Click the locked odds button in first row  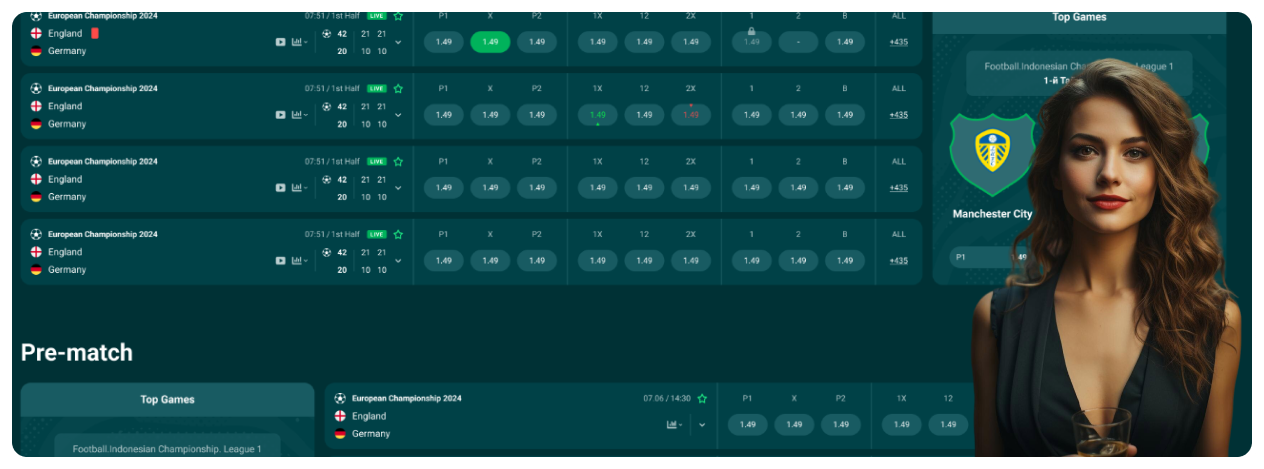click(751, 41)
